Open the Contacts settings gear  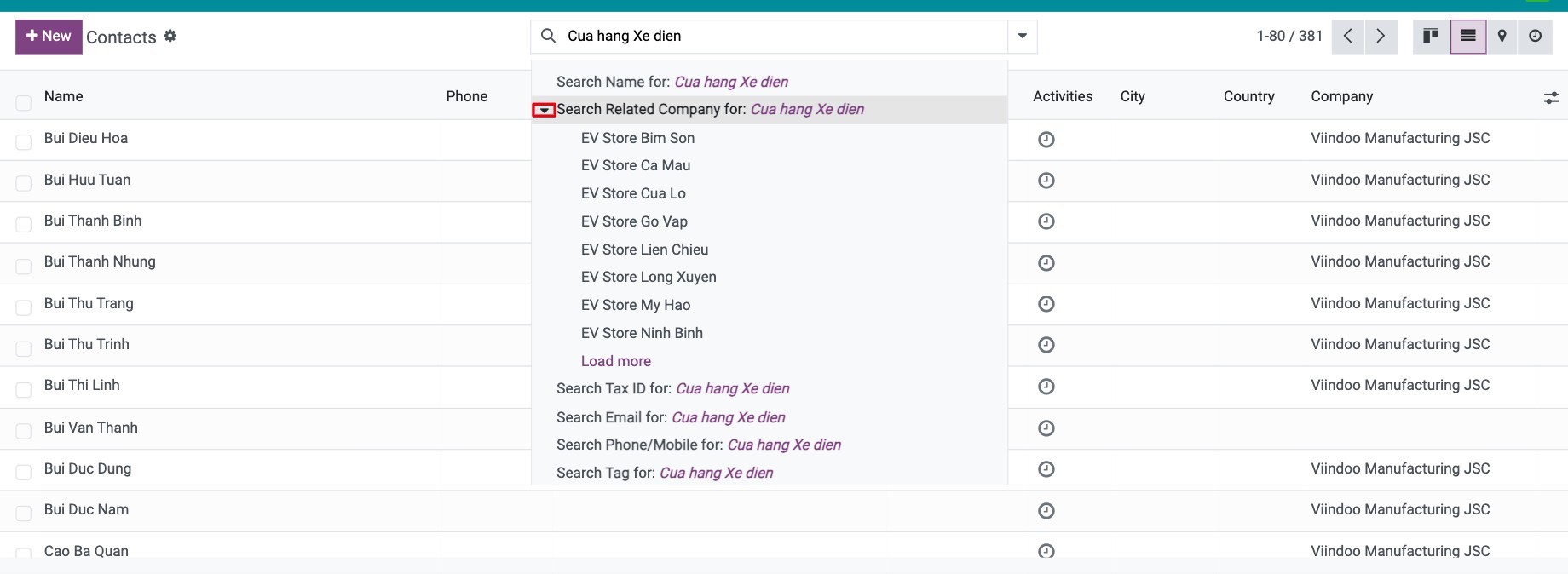170,36
